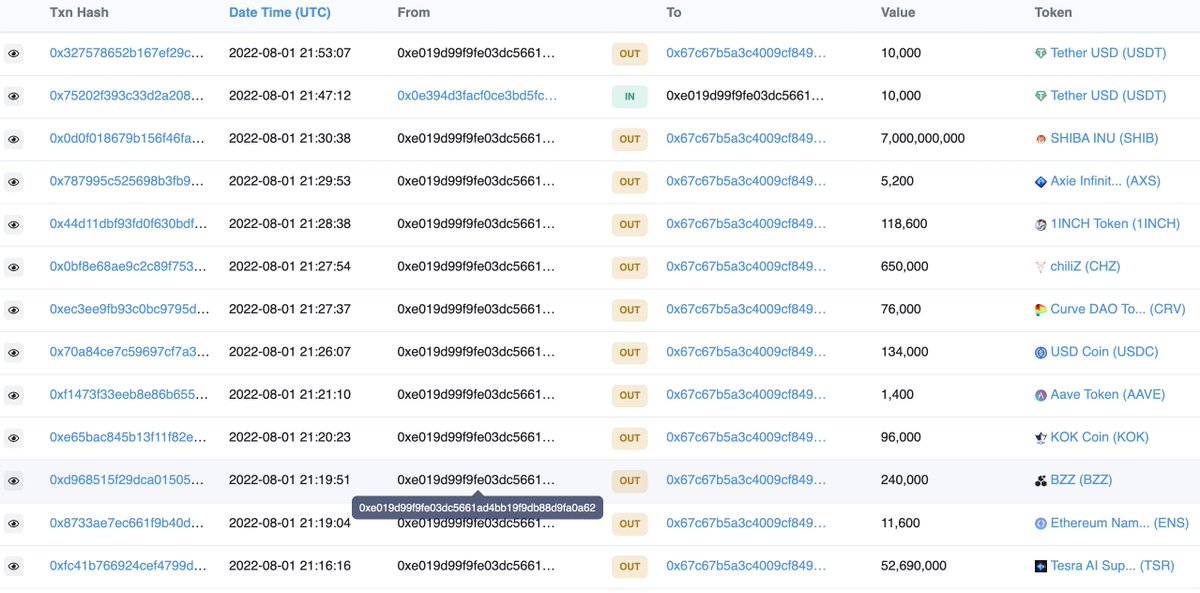Open transaction hash 0x0bf8e68ae9c2c89f753

point(128,267)
